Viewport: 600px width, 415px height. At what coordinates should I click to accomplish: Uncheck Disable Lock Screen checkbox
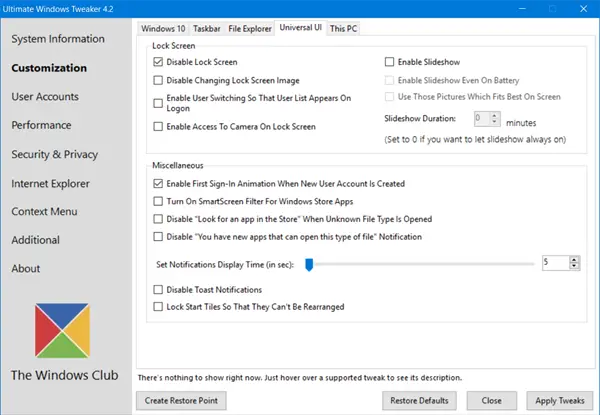158,62
